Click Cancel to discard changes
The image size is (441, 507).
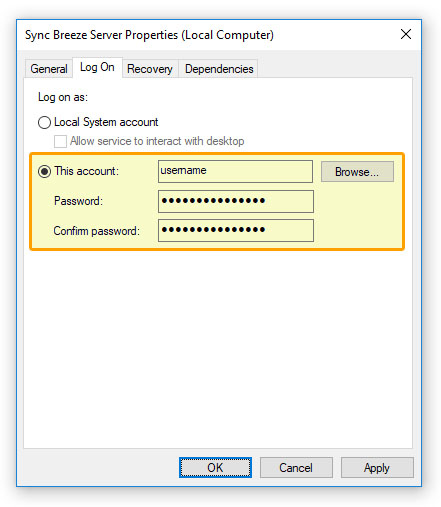296,467
